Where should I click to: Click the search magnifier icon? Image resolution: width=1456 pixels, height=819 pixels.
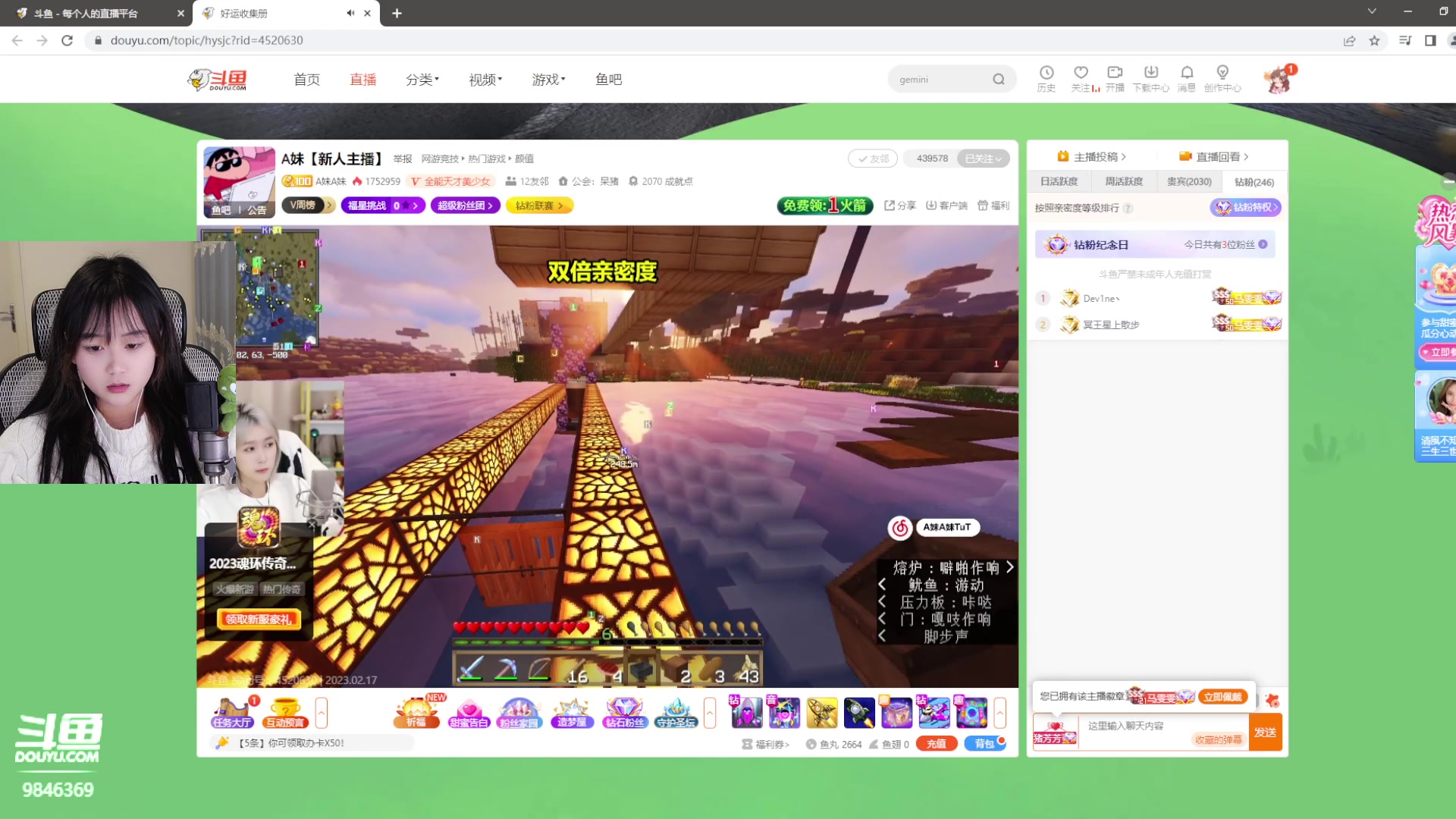point(999,79)
